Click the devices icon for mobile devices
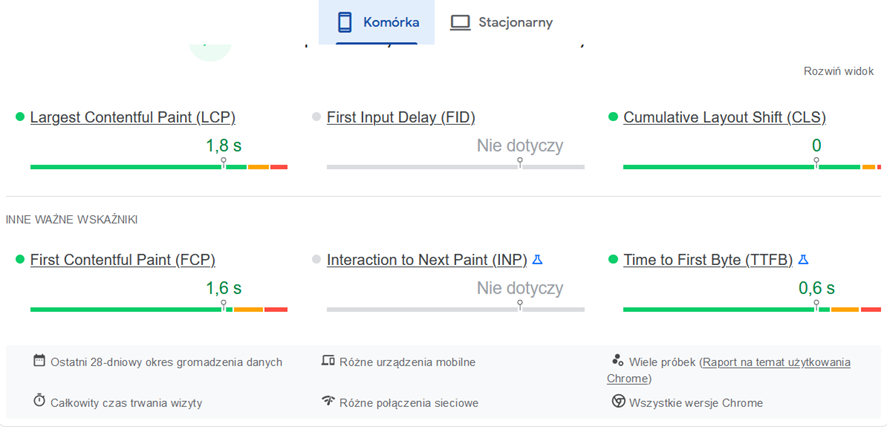The height and width of the screenshot is (430, 887). [327, 361]
